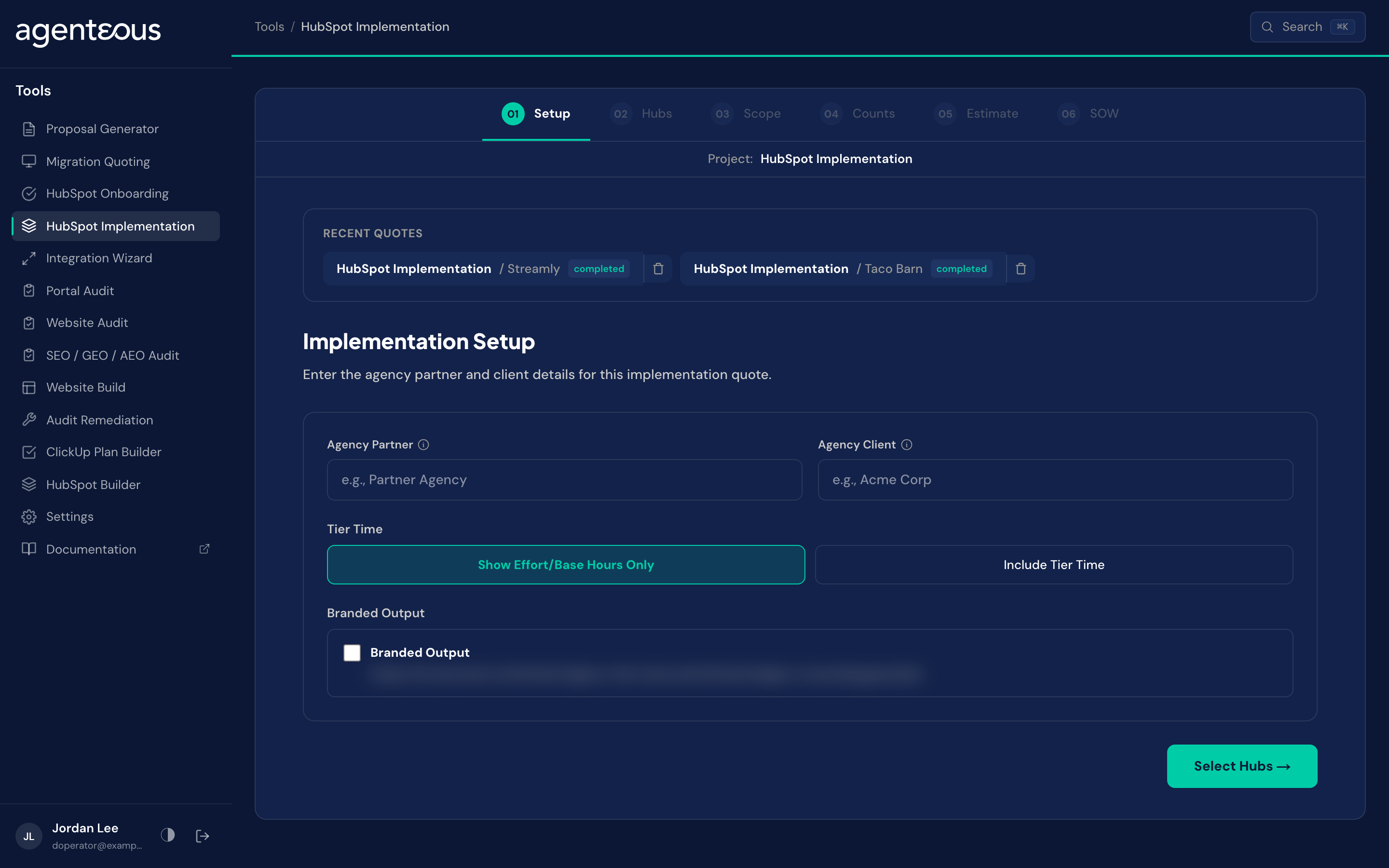Select Show Effort/Base Hours Only option
The image size is (1389, 868).
(566, 565)
